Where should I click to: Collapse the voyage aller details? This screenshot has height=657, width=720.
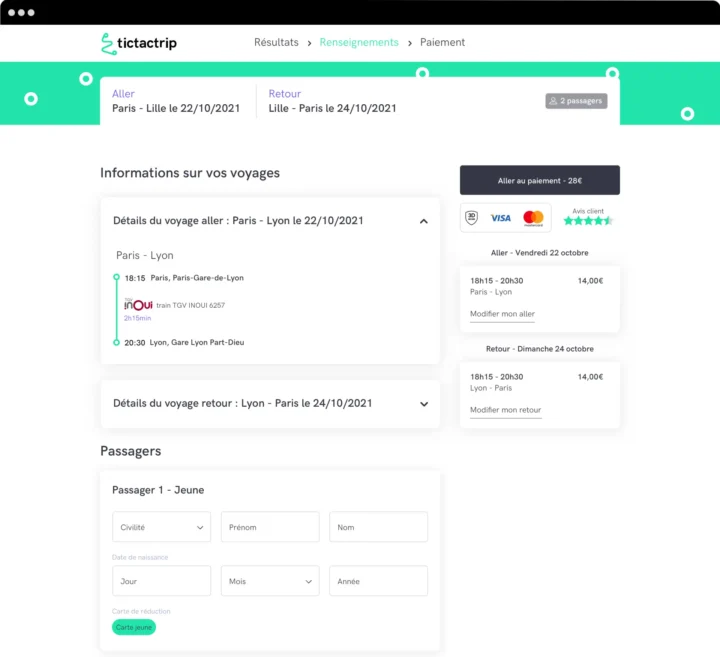423,221
